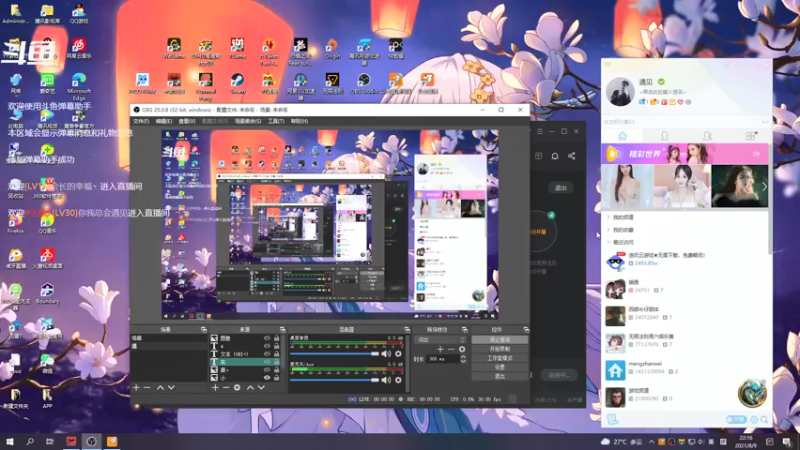Screen dimensions: 800x450
Task: Toggle lock on the first image source in OBS
Action: click(277, 338)
